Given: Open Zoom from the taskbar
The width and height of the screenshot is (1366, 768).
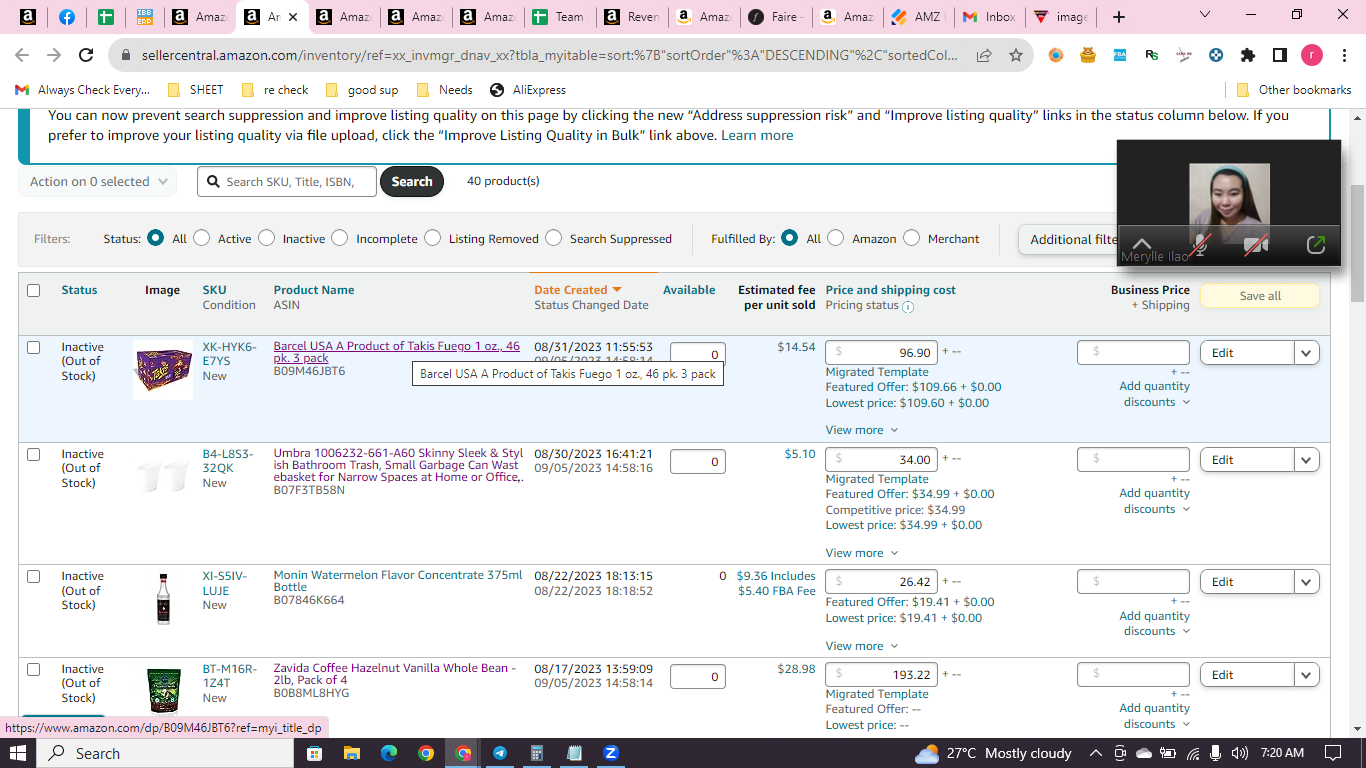Looking at the screenshot, I should click(610, 753).
